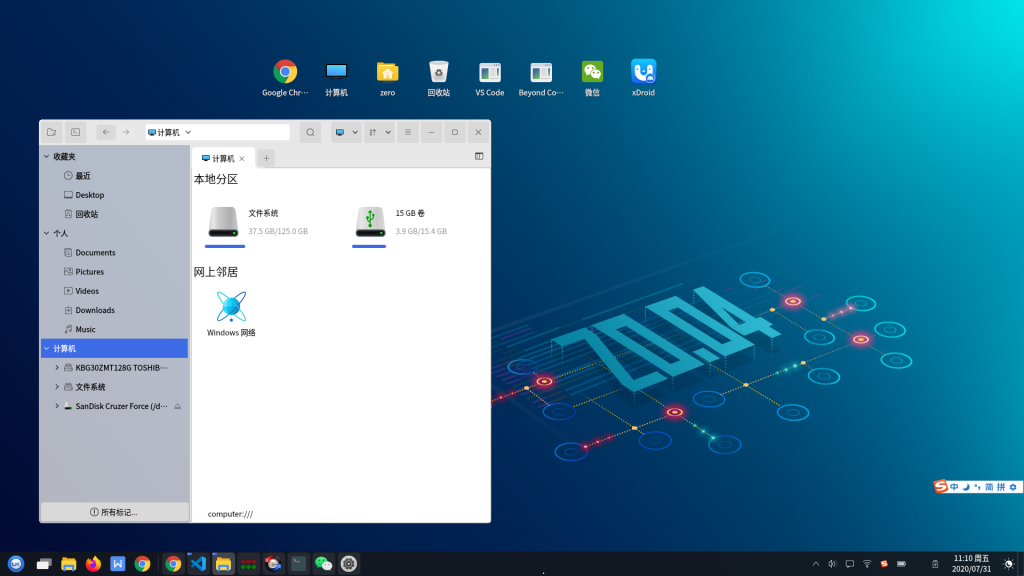This screenshot has width=1024, height=576.
Task: Collapse the 个人 sidebar section
Action: coord(46,234)
